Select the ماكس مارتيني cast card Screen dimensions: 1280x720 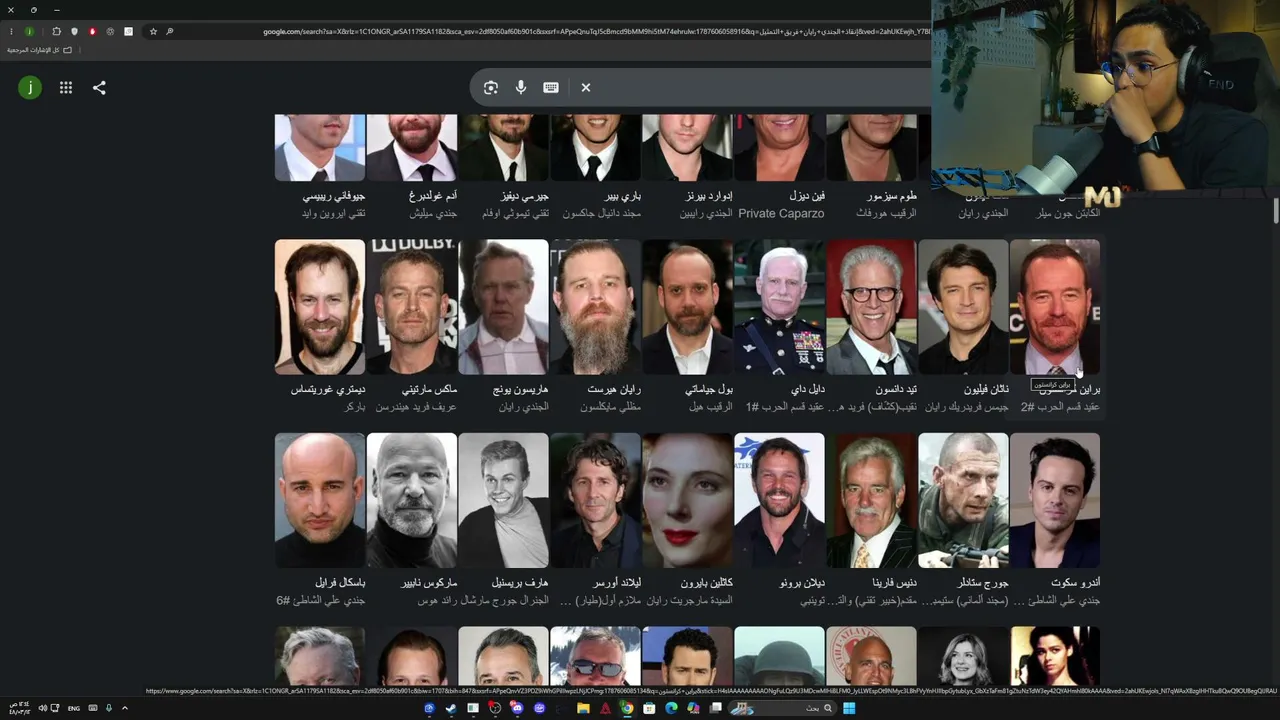pyautogui.click(x=412, y=327)
